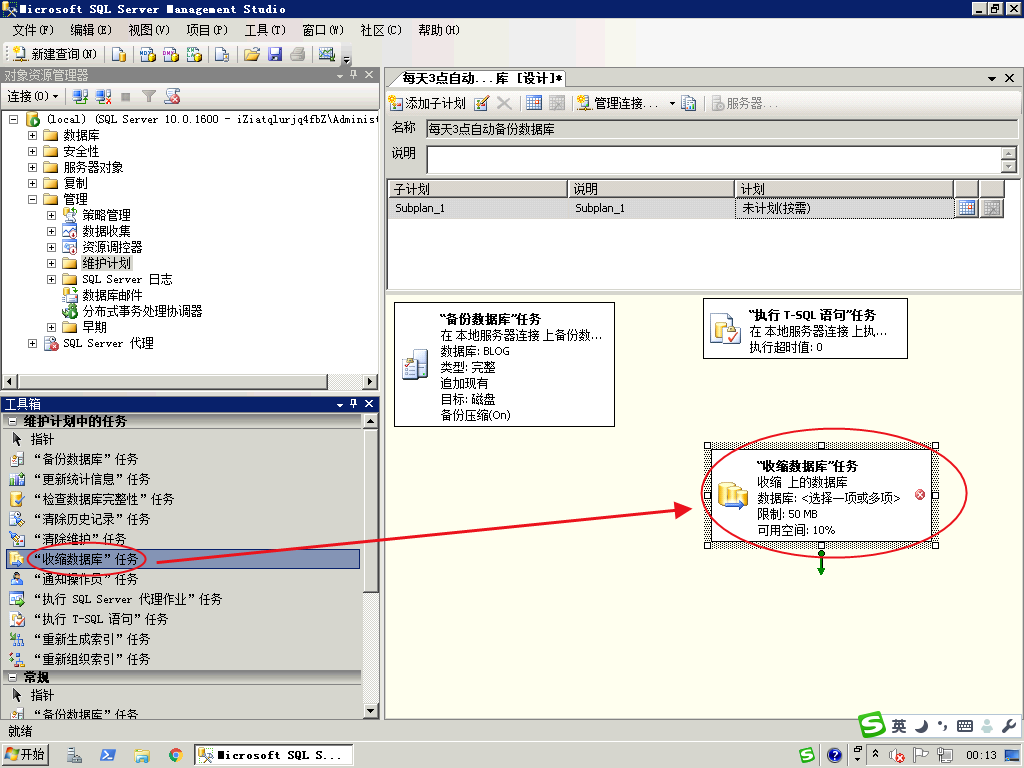Image resolution: width=1024 pixels, height=768 pixels.
Task: Click the toolbox scrollbar down arrow
Action: (370, 711)
